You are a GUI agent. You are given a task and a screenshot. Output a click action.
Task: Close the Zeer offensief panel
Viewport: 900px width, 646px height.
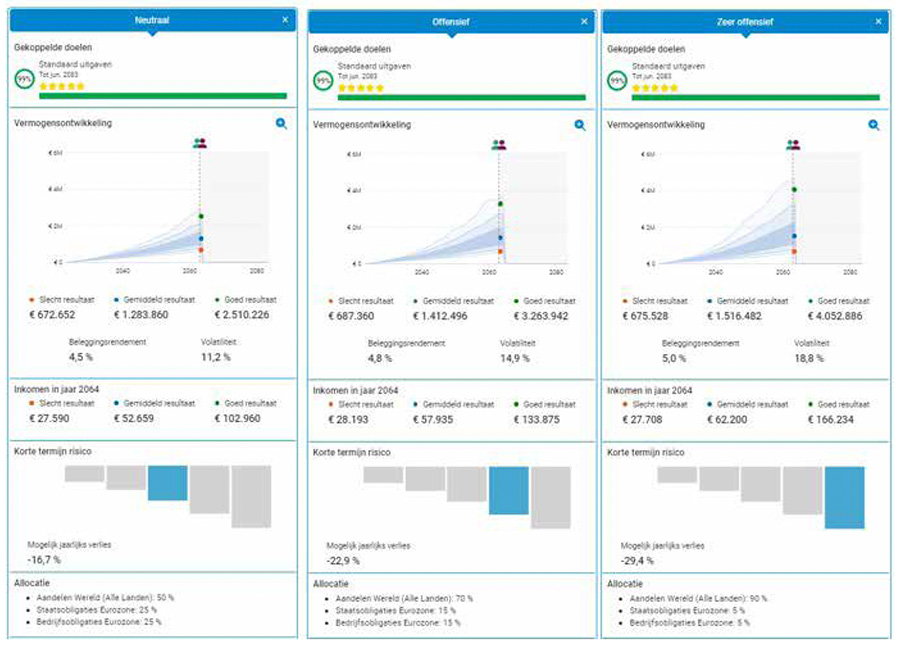[879, 21]
